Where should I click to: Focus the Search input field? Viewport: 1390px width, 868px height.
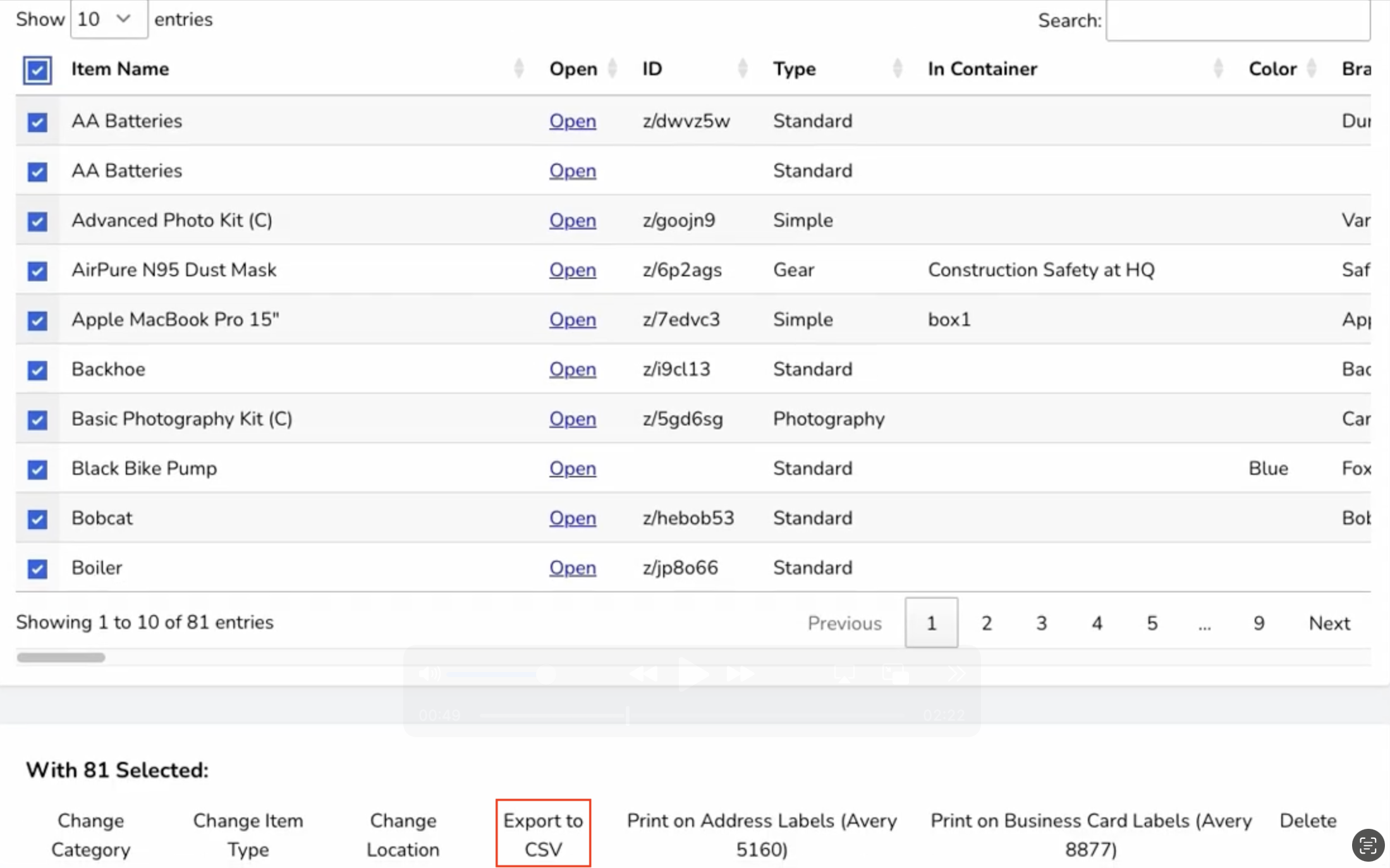click(x=1237, y=20)
